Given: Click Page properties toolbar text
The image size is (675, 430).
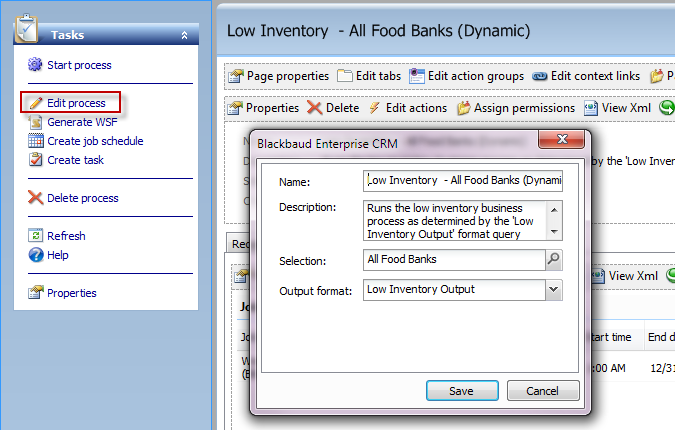Looking at the screenshot, I should coord(288,76).
